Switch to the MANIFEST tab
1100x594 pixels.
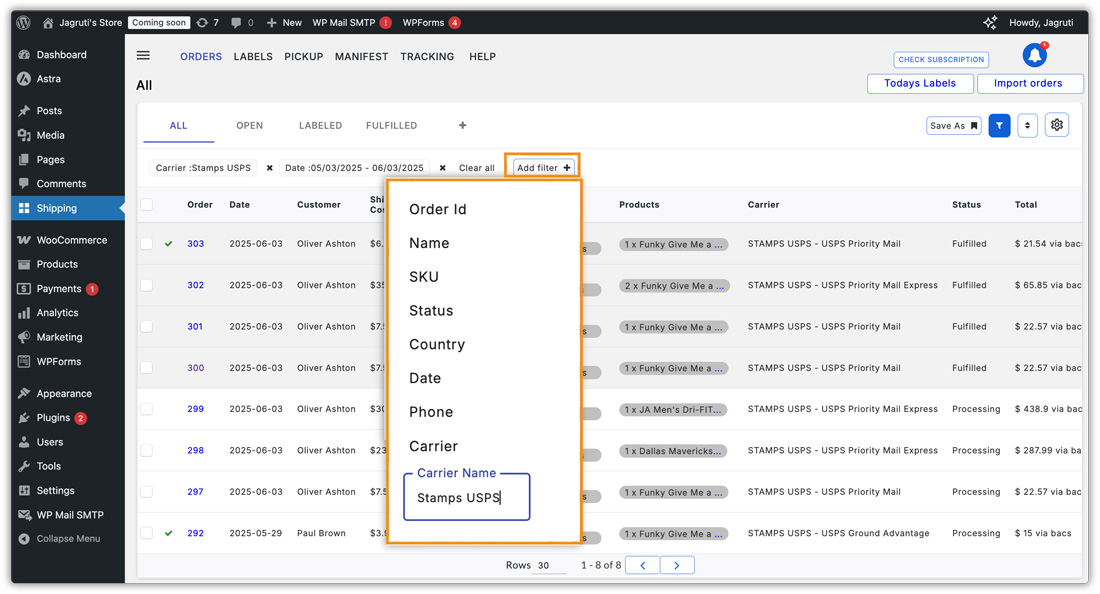(x=361, y=56)
